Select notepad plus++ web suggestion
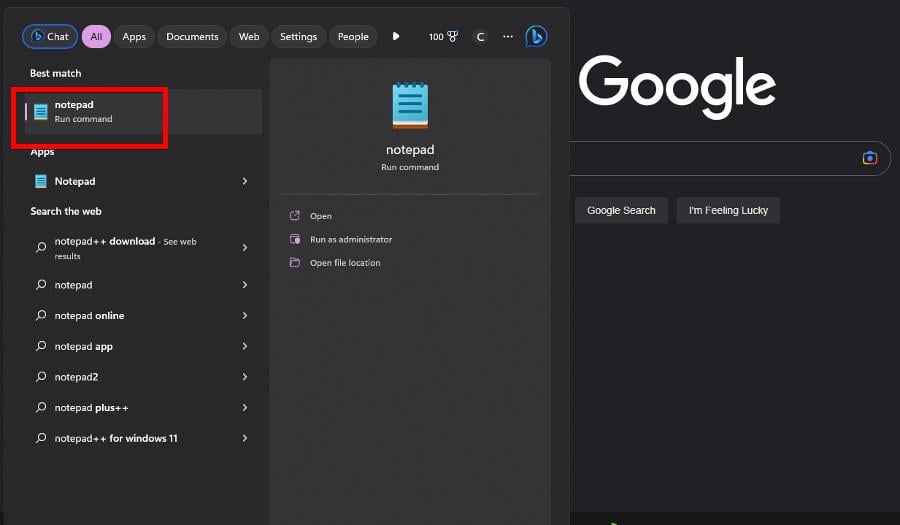Viewport: 900px width, 525px height. coord(143,408)
